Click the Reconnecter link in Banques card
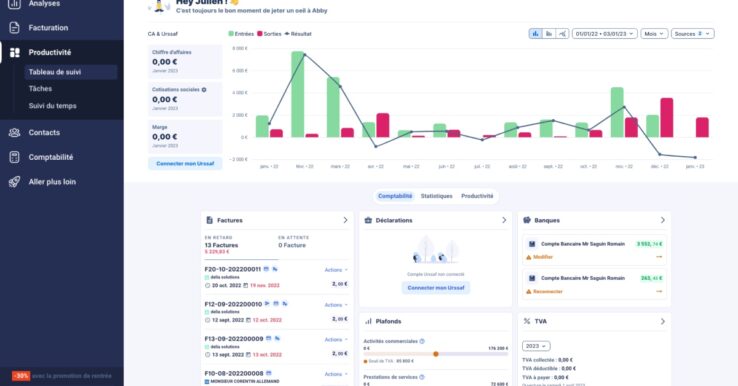Screen dimensions: 738x386 click(547, 291)
